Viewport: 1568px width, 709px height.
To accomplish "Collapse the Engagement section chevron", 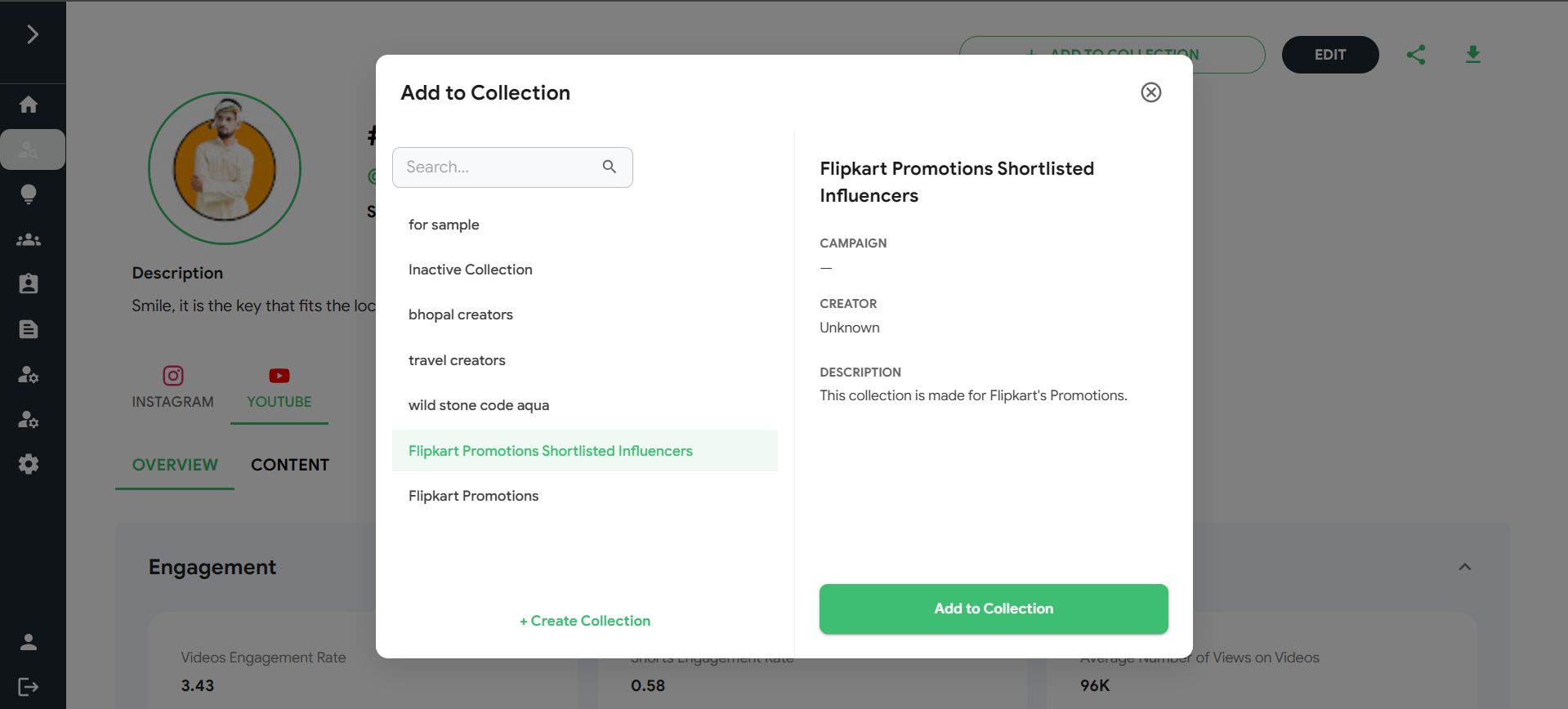I will [1464, 567].
